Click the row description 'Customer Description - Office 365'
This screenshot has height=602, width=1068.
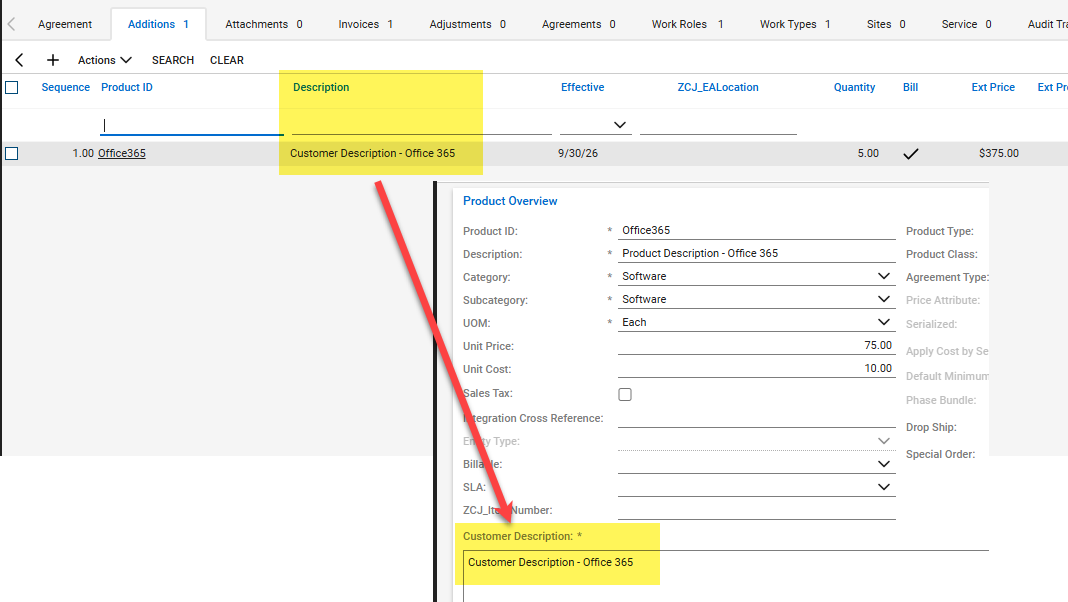click(373, 153)
